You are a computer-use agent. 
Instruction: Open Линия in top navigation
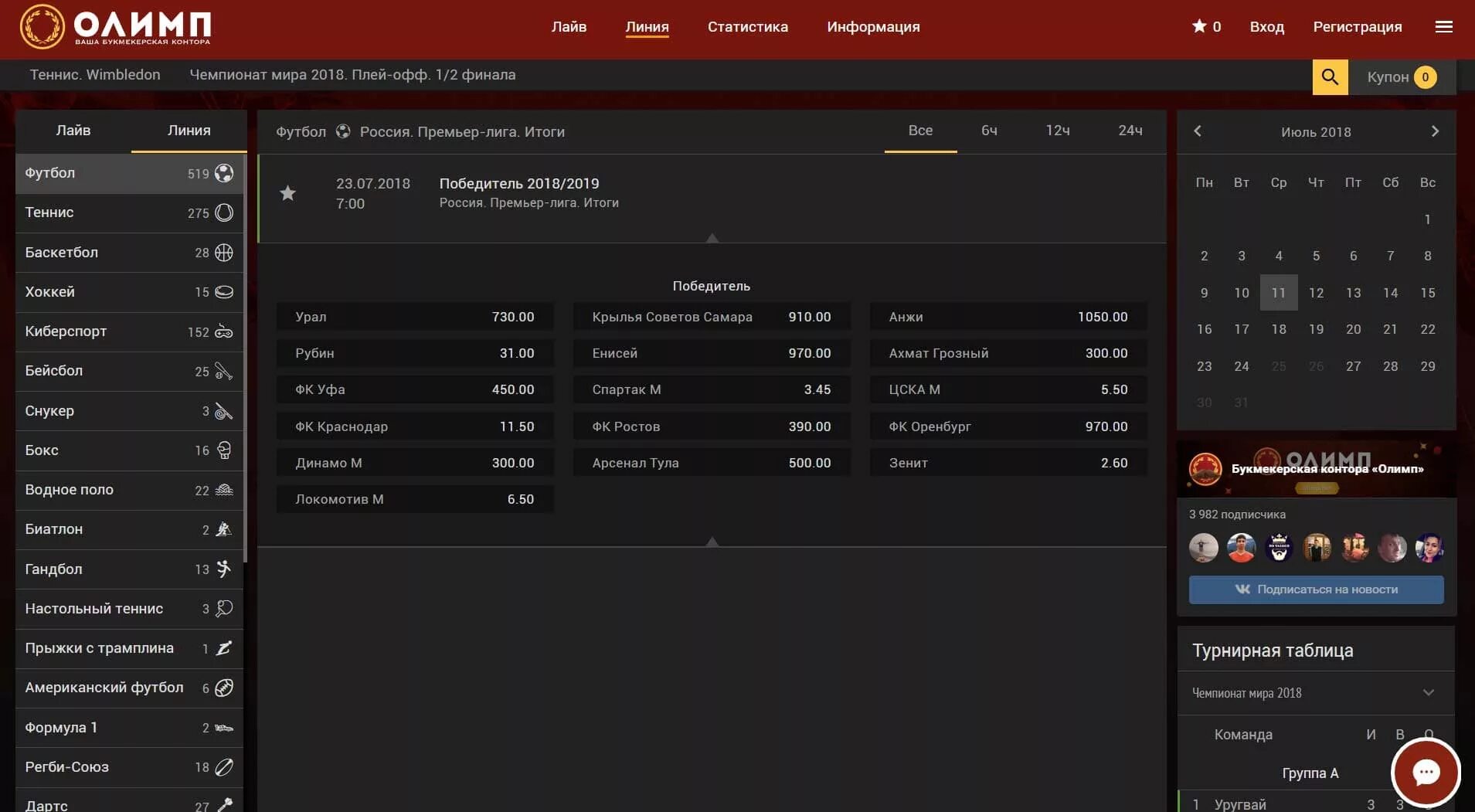(647, 27)
